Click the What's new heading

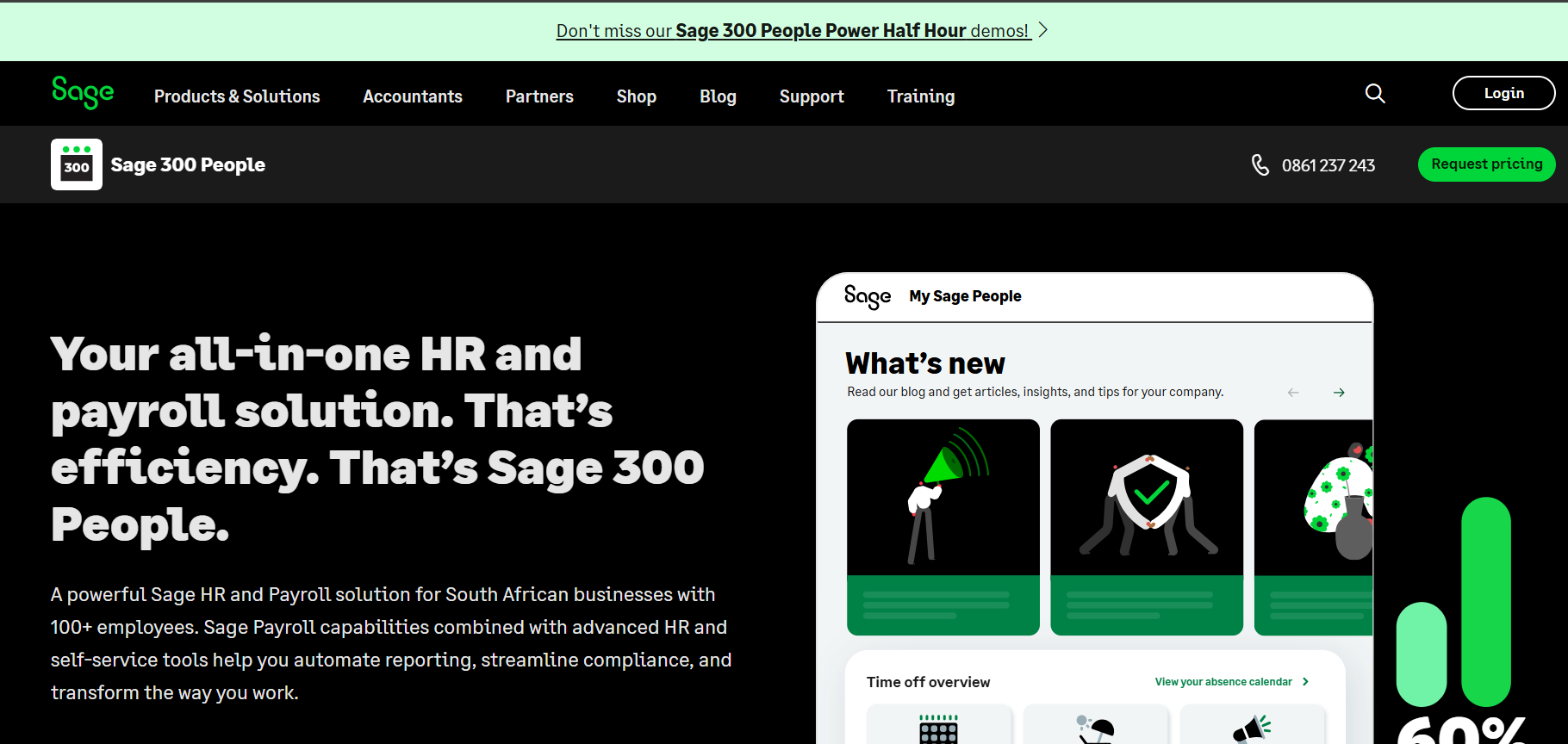[x=925, y=363]
